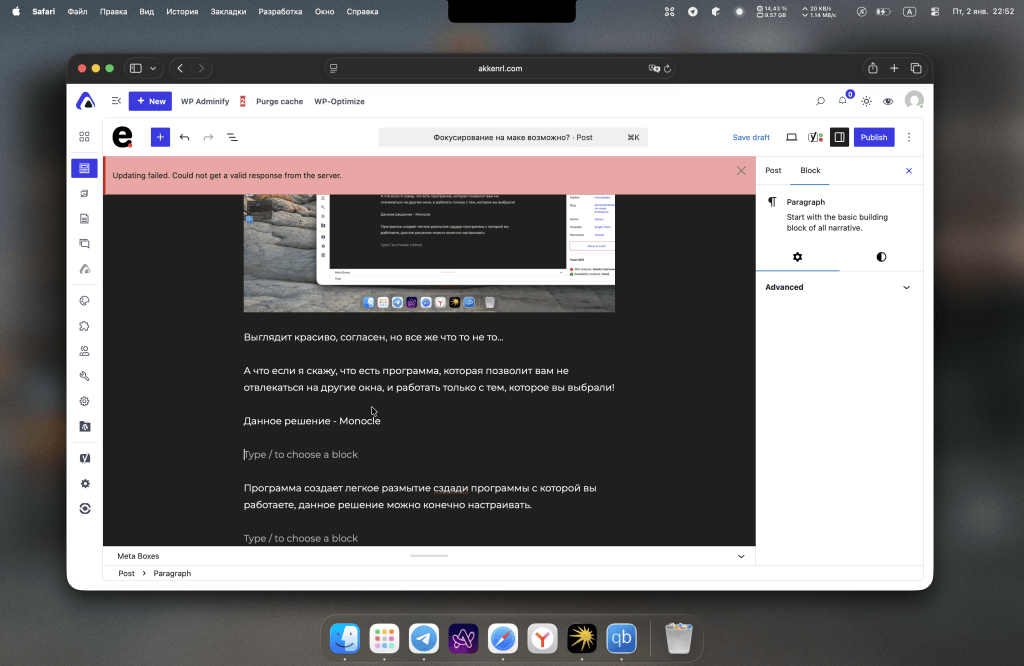Open the three-dot Options menu
Image resolution: width=1024 pixels, height=666 pixels.
pyautogui.click(x=909, y=137)
